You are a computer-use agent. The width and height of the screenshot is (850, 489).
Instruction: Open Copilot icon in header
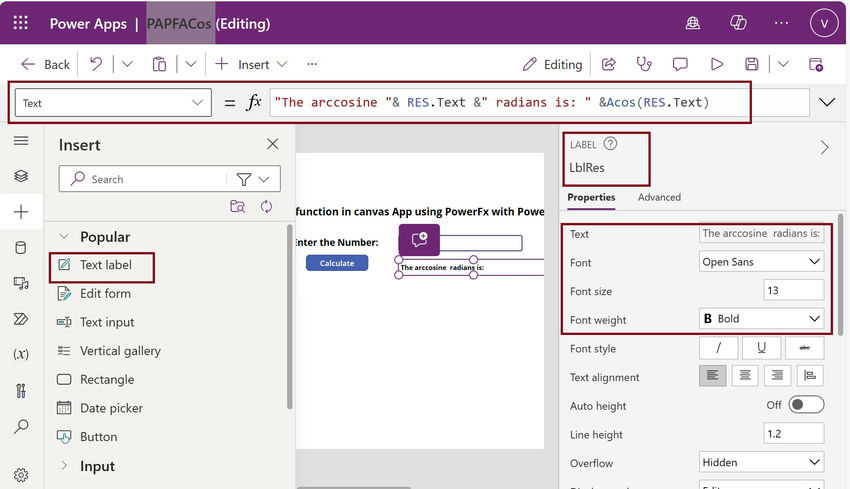pos(738,23)
